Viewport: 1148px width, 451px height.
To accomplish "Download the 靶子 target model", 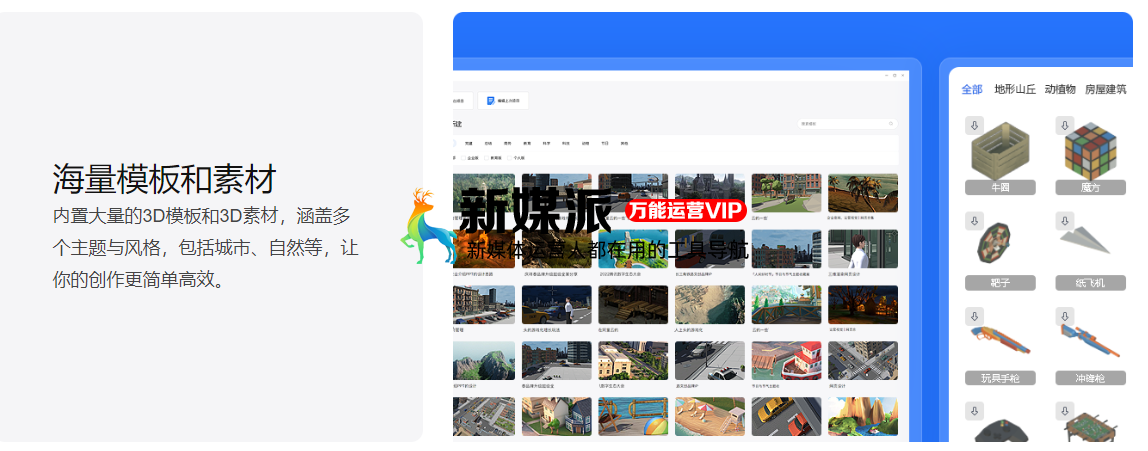I will (x=974, y=221).
